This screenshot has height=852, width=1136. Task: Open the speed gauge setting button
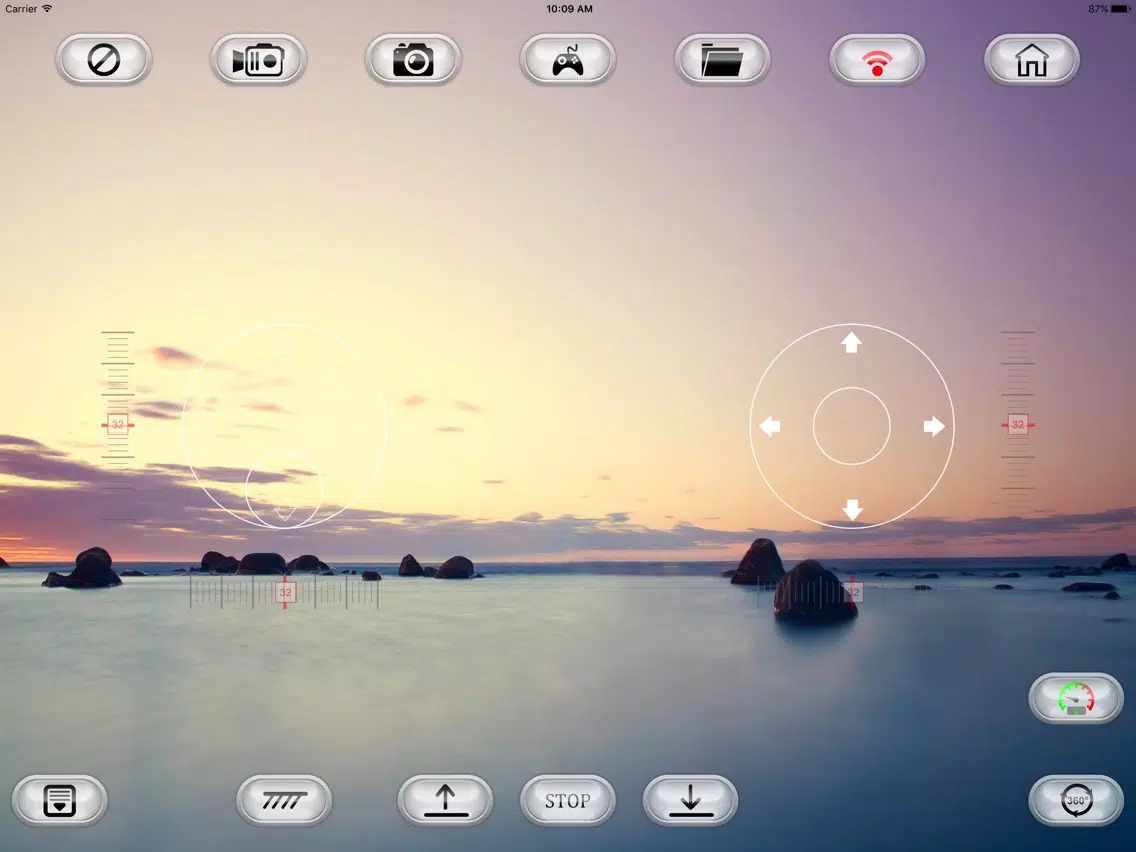(x=1076, y=698)
